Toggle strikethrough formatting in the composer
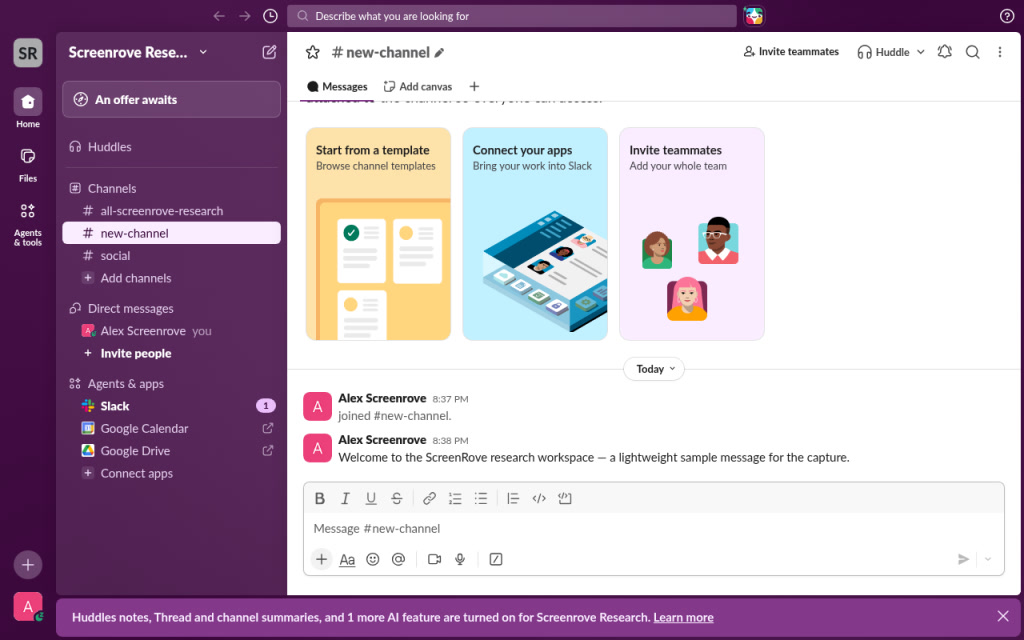This screenshot has height=640, width=1024. click(x=396, y=498)
